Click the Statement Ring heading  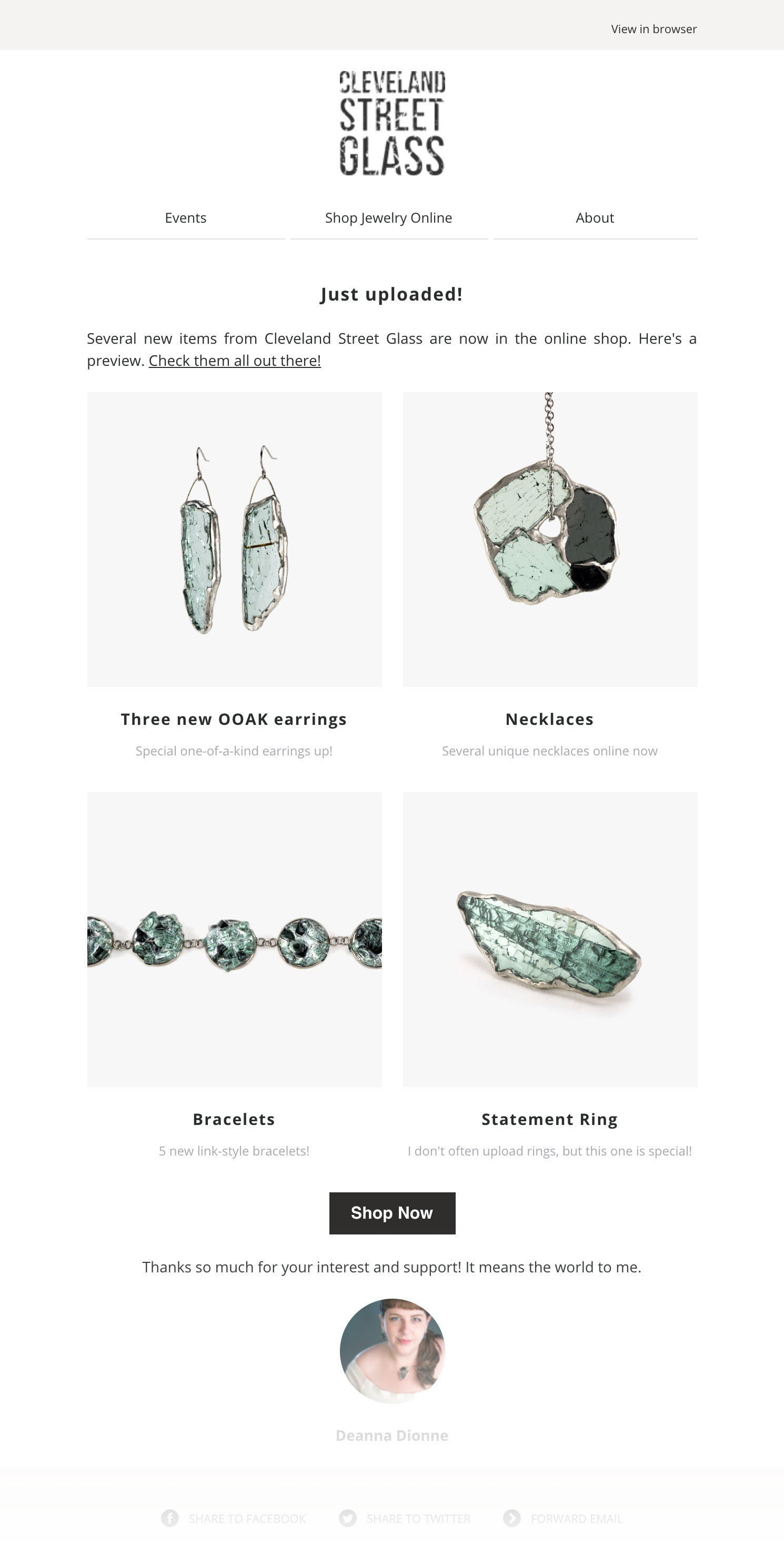(550, 1120)
